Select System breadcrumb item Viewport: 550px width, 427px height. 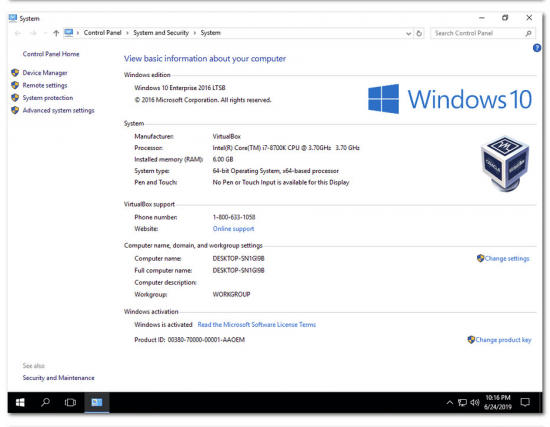click(210, 33)
